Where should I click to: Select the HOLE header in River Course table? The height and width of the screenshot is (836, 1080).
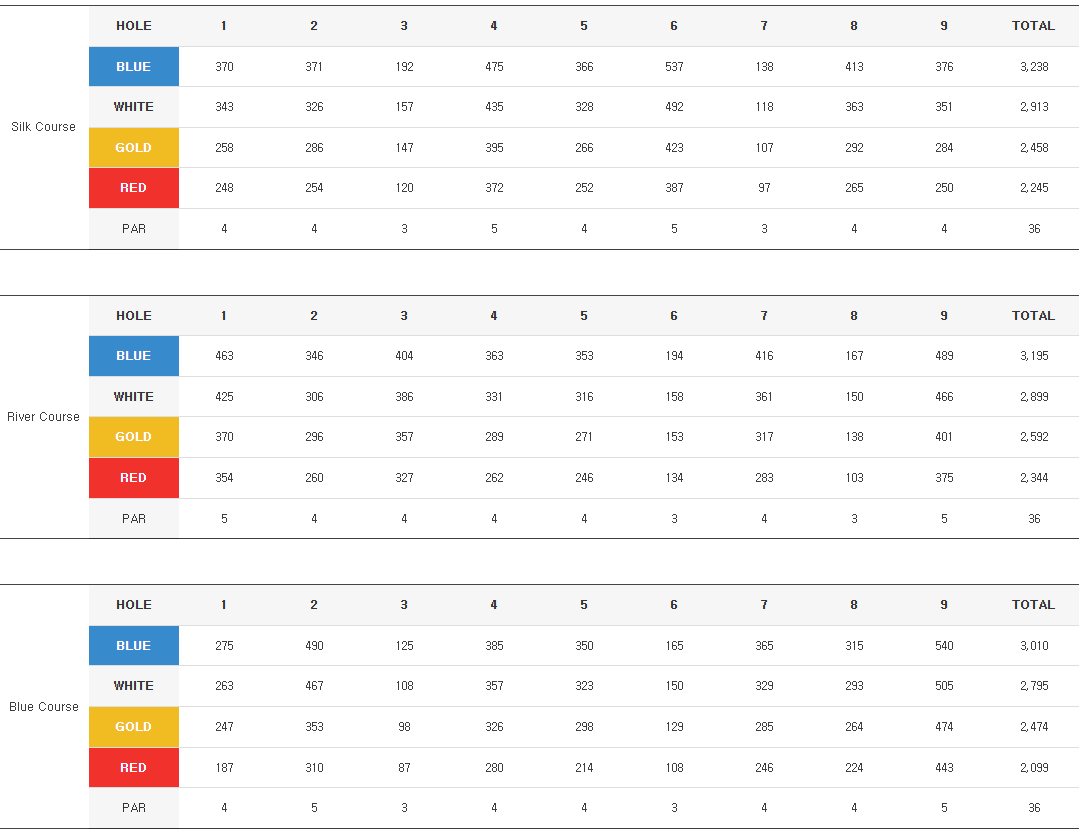tap(133, 316)
